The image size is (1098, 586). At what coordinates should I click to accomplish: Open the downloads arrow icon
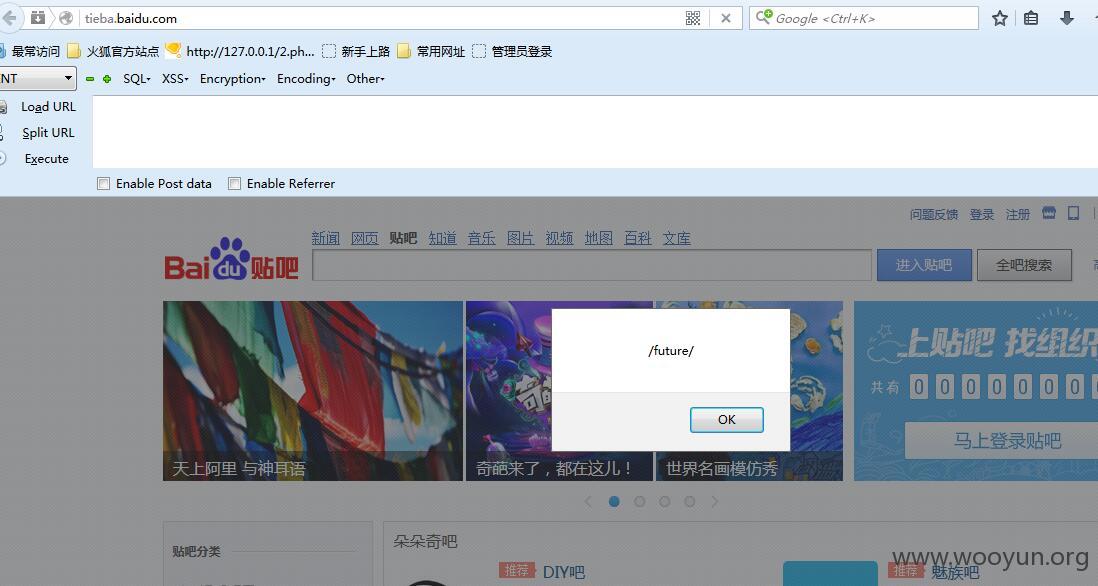[x=1066, y=18]
